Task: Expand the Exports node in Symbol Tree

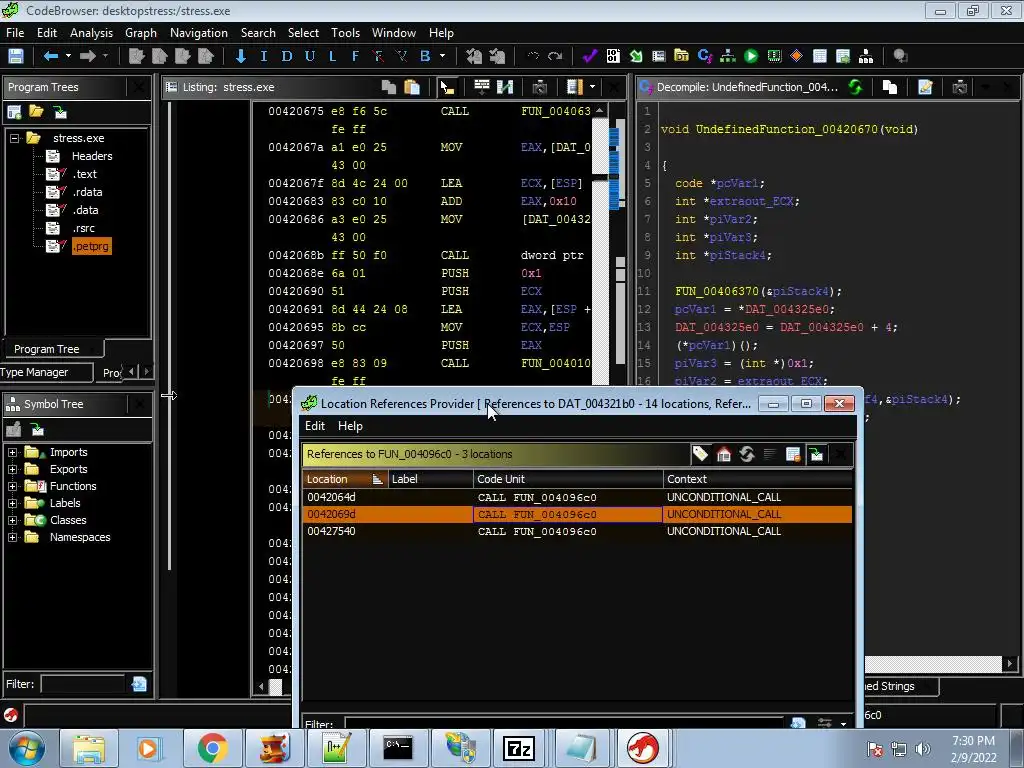Action: pyautogui.click(x=12, y=469)
